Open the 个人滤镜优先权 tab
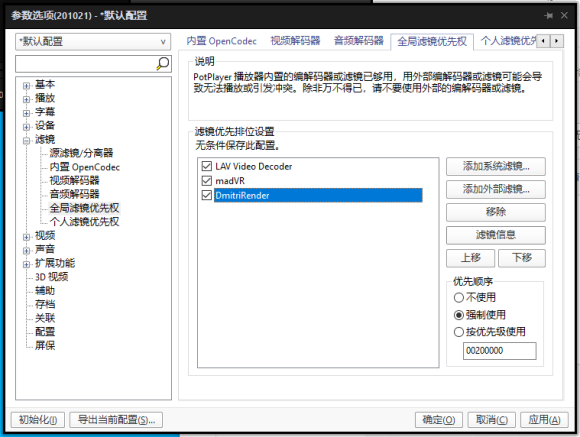 click(508, 41)
